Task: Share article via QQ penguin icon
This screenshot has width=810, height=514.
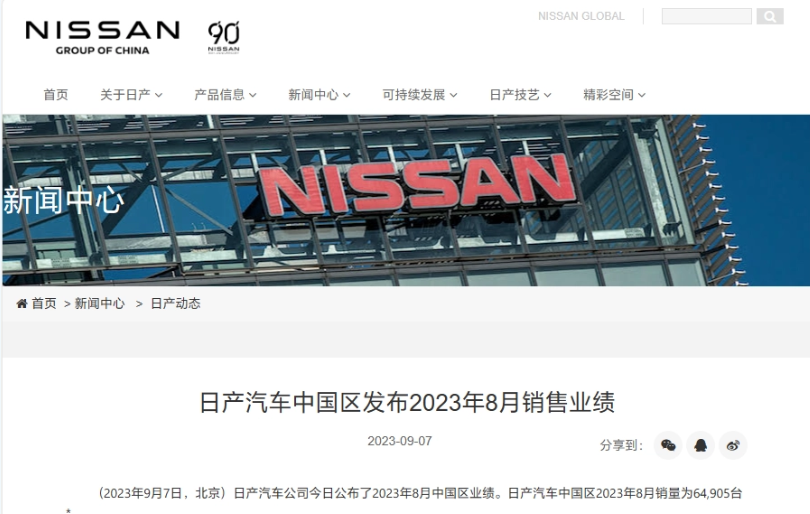Action: click(x=700, y=445)
